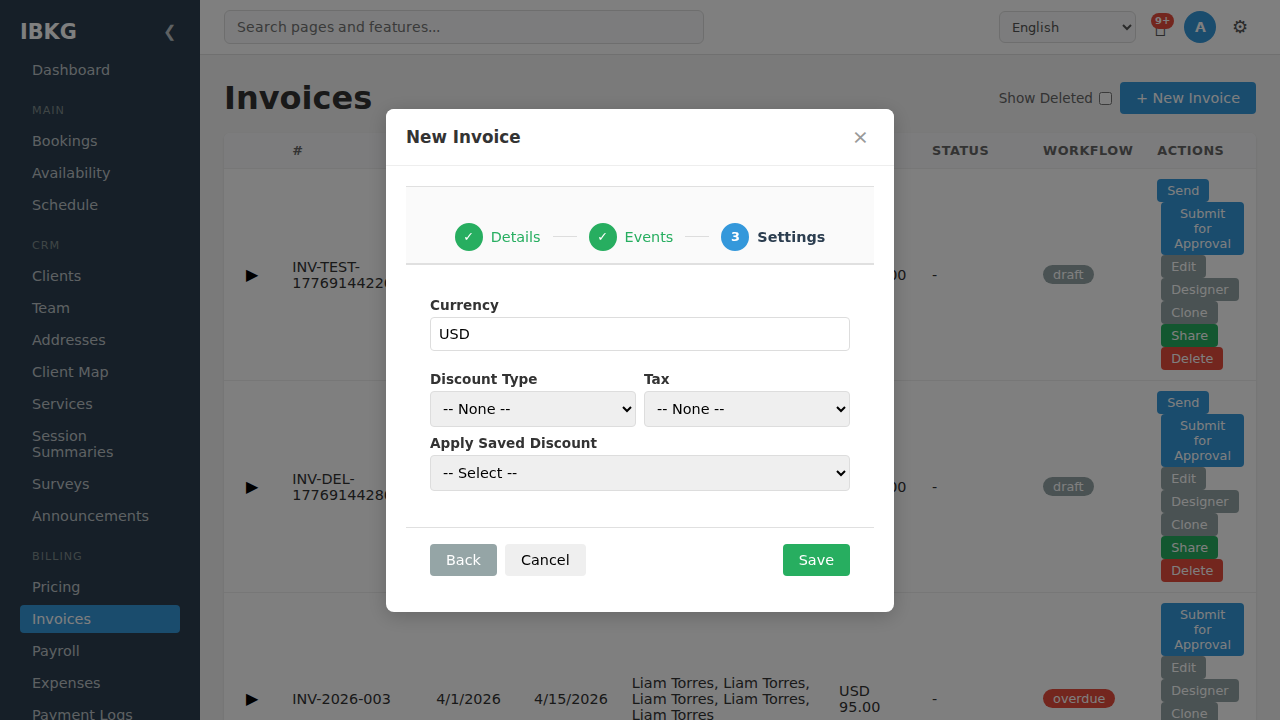Open Designer for the INV-TEST invoice
This screenshot has width=1280, height=720.
point(1200,290)
